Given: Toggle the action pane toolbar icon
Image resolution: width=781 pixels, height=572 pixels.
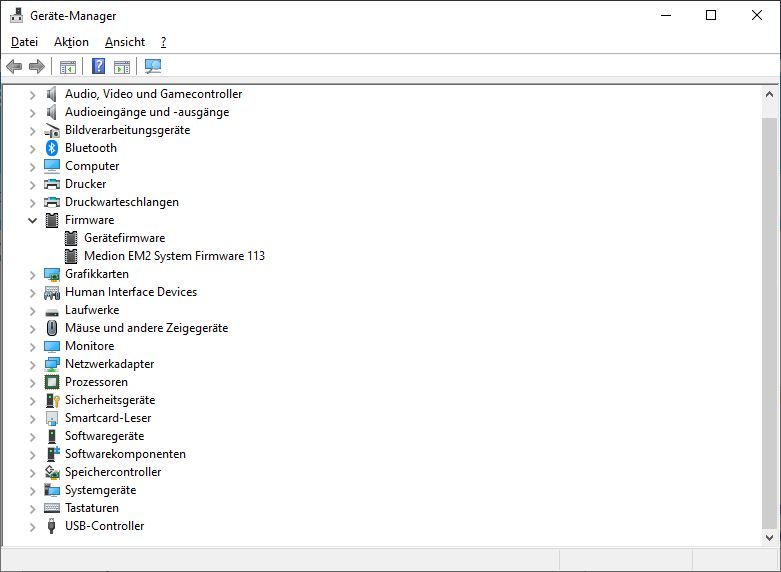Looking at the screenshot, I should click(x=122, y=67).
